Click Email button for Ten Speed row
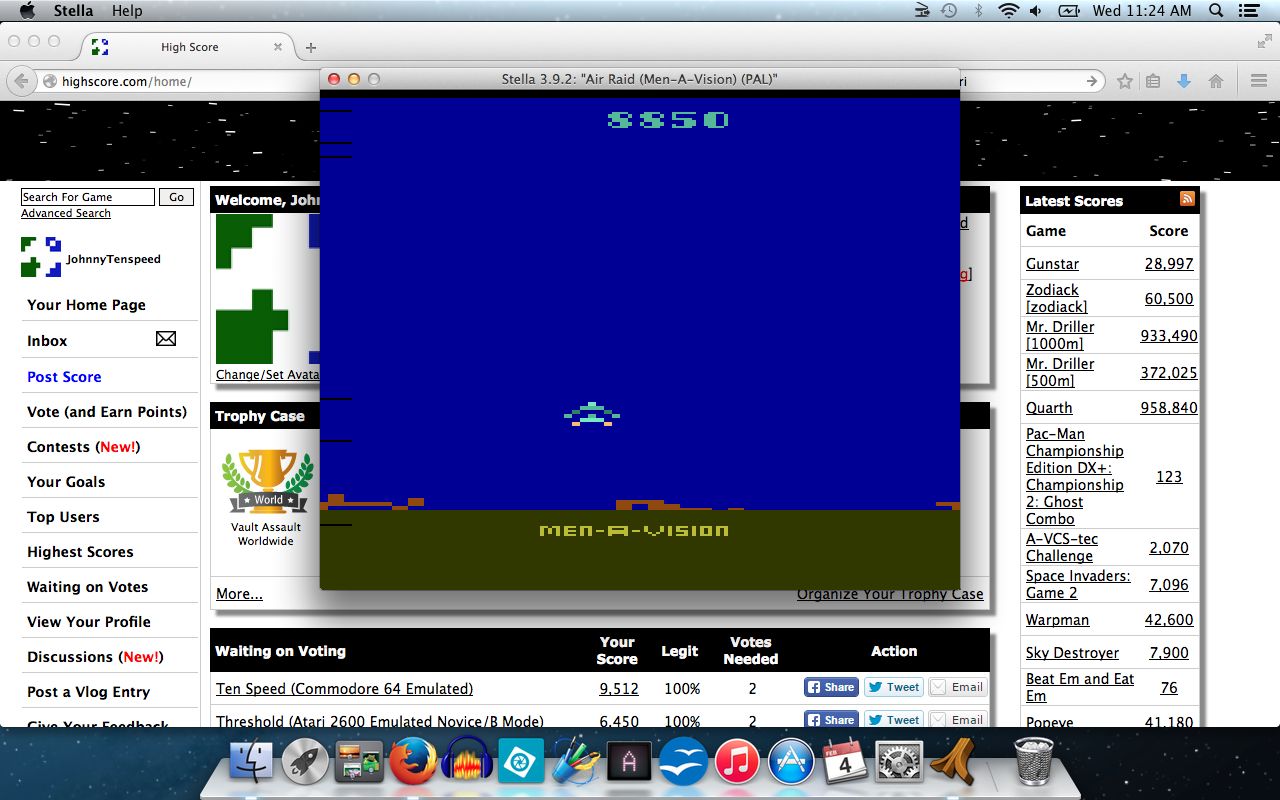Screen dimensions: 1280x800 pos(957,687)
